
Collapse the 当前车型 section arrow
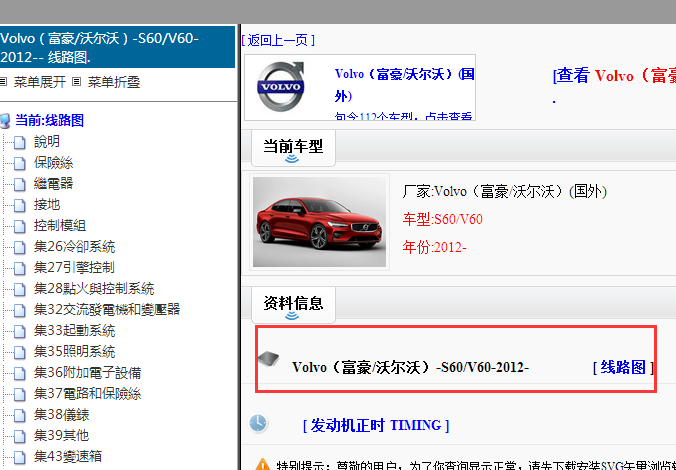tap(292, 159)
